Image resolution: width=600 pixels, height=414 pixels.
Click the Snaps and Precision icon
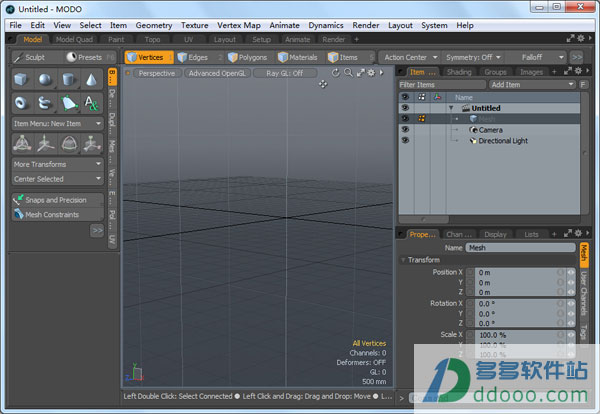18,199
